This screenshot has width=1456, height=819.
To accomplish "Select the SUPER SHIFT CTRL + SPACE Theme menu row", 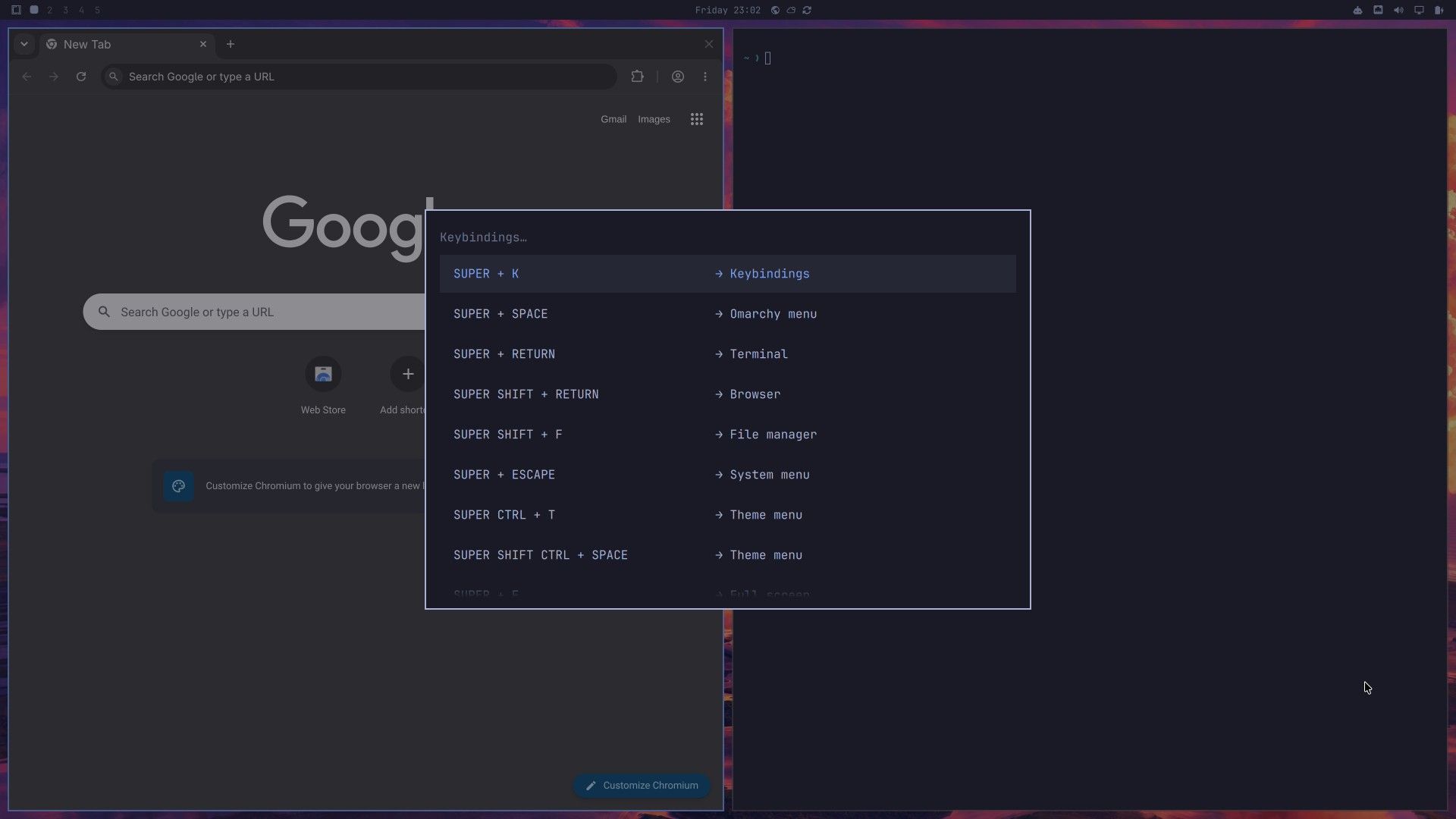I will coord(727,555).
